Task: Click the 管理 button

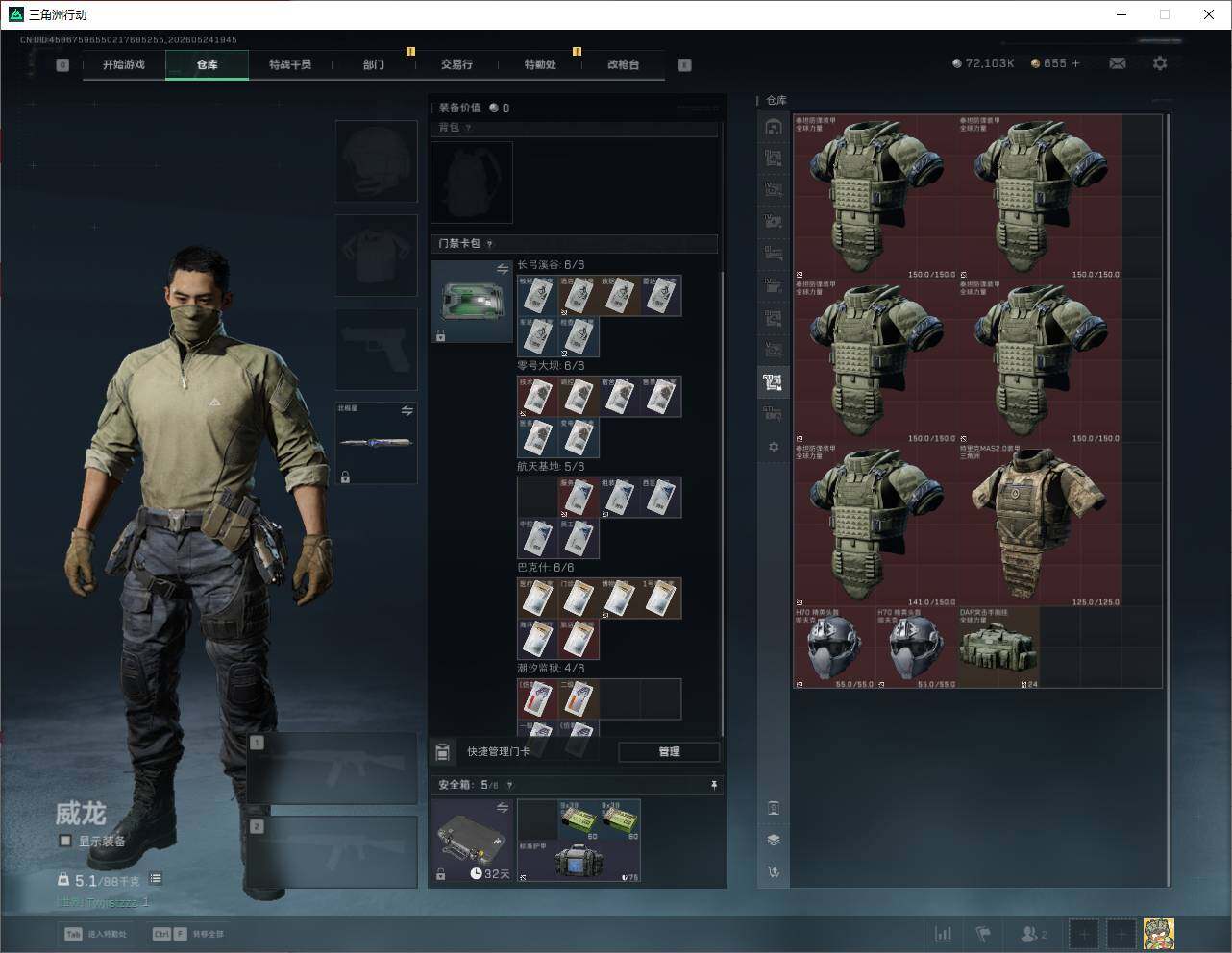Action: point(669,751)
